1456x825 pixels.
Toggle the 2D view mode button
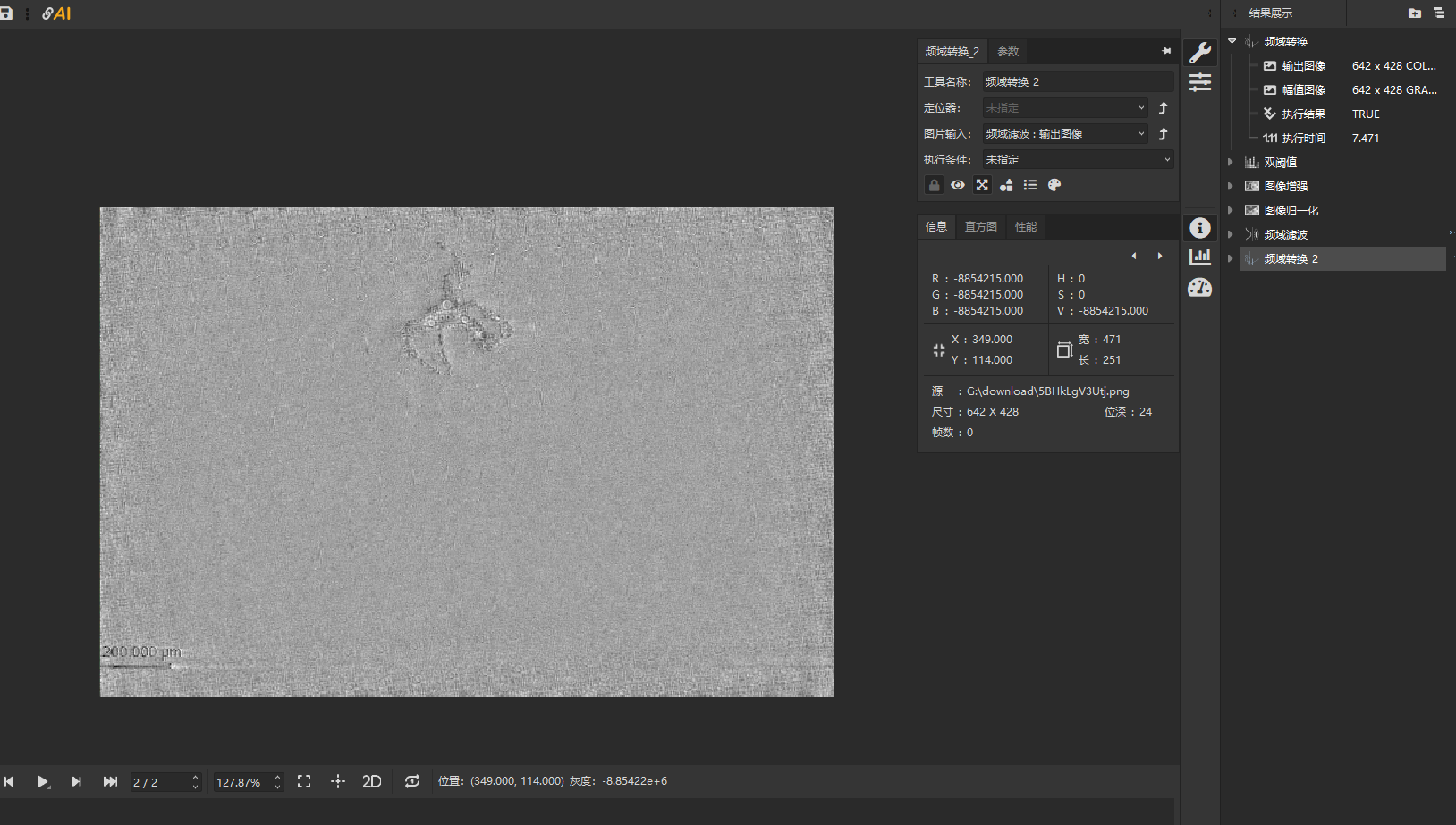click(372, 781)
